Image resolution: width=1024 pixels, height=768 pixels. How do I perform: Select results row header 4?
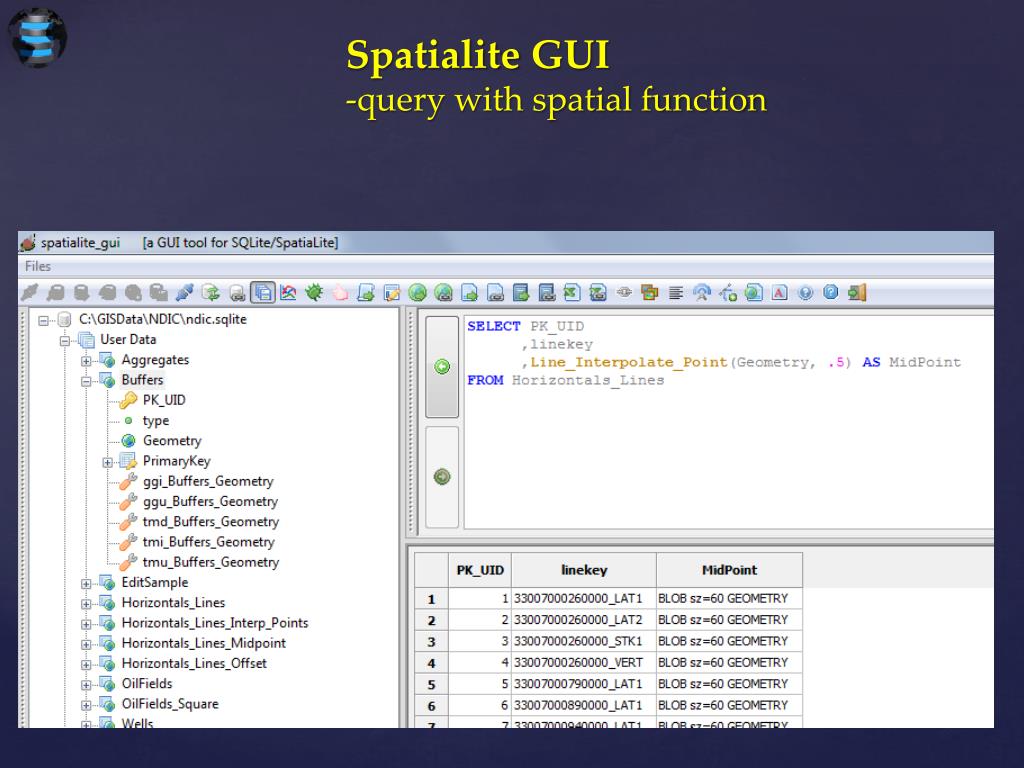coord(432,663)
